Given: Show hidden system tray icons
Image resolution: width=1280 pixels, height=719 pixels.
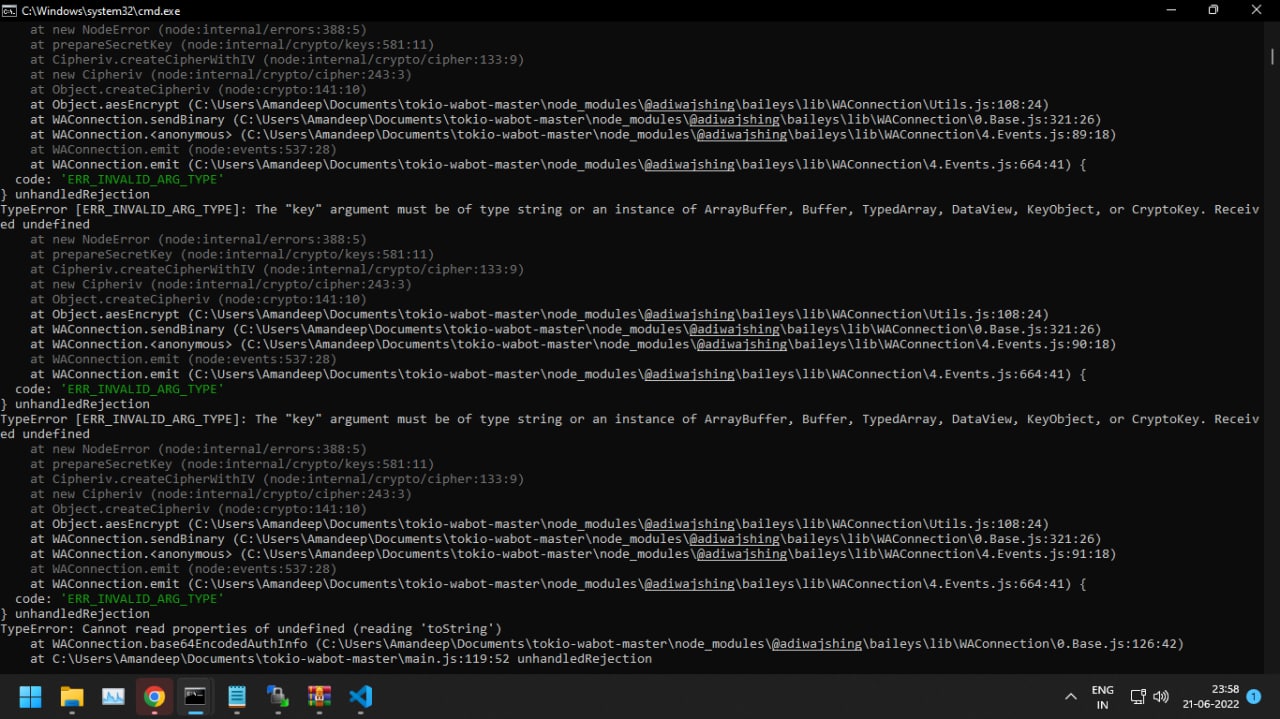Looking at the screenshot, I should 1071,697.
